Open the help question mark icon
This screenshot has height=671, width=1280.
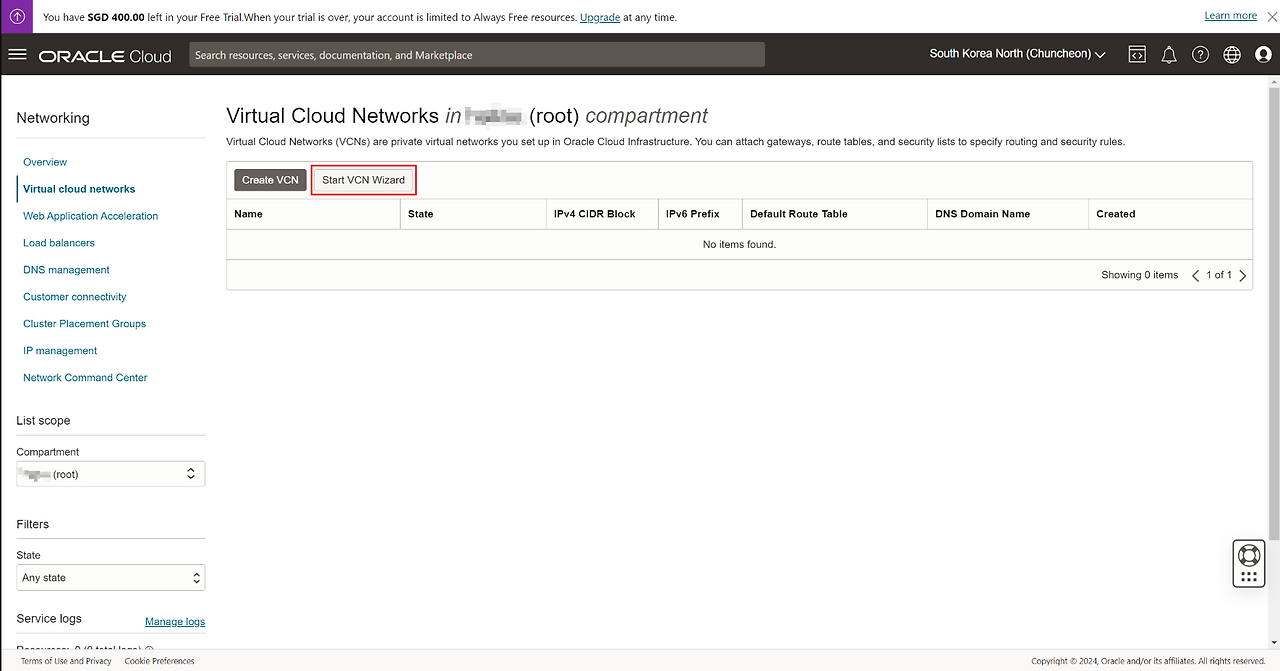coord(1201,55)
